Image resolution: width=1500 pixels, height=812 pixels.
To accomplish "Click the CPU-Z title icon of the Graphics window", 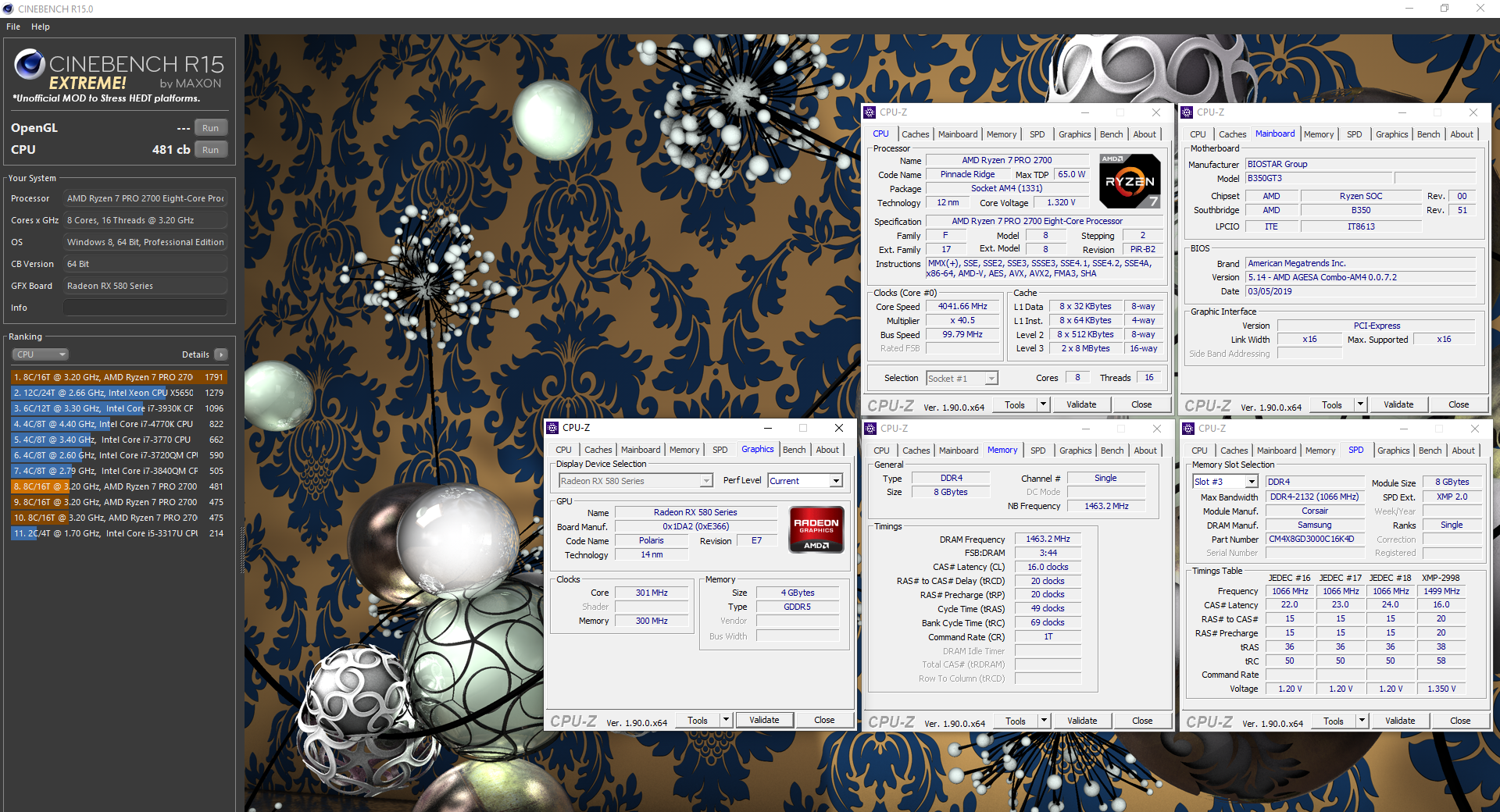I will click(x=552, y=428).
